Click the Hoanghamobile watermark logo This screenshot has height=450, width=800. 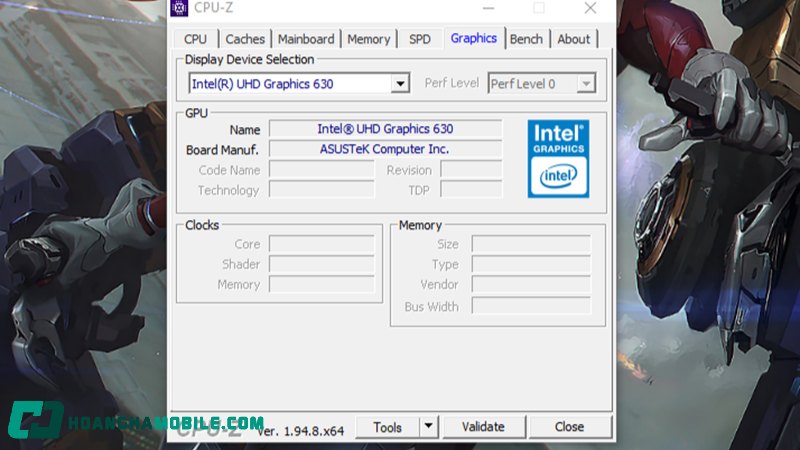pyautogui.click(x=36, y=421)
